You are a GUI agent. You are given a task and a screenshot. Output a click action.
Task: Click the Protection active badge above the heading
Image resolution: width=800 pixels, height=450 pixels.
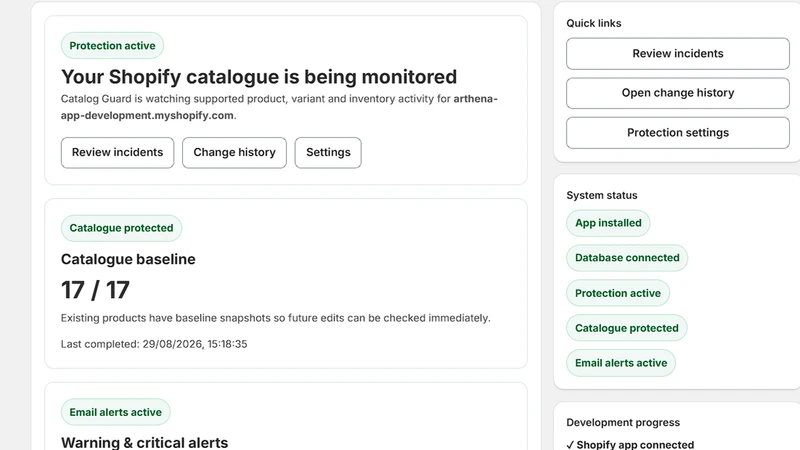point(112,45)
